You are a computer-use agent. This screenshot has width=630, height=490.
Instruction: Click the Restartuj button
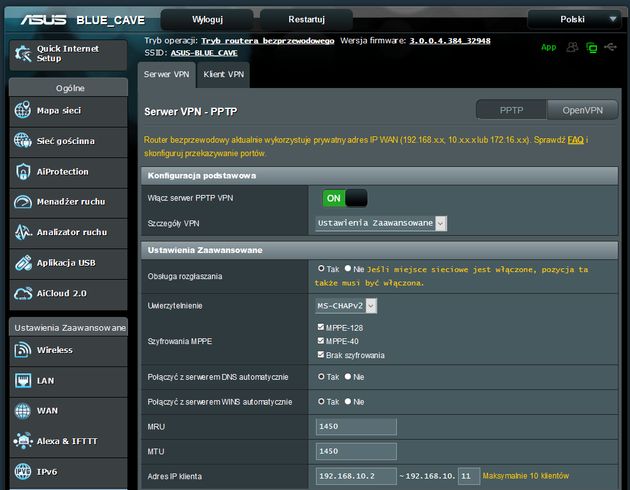(x=307, y=19)
